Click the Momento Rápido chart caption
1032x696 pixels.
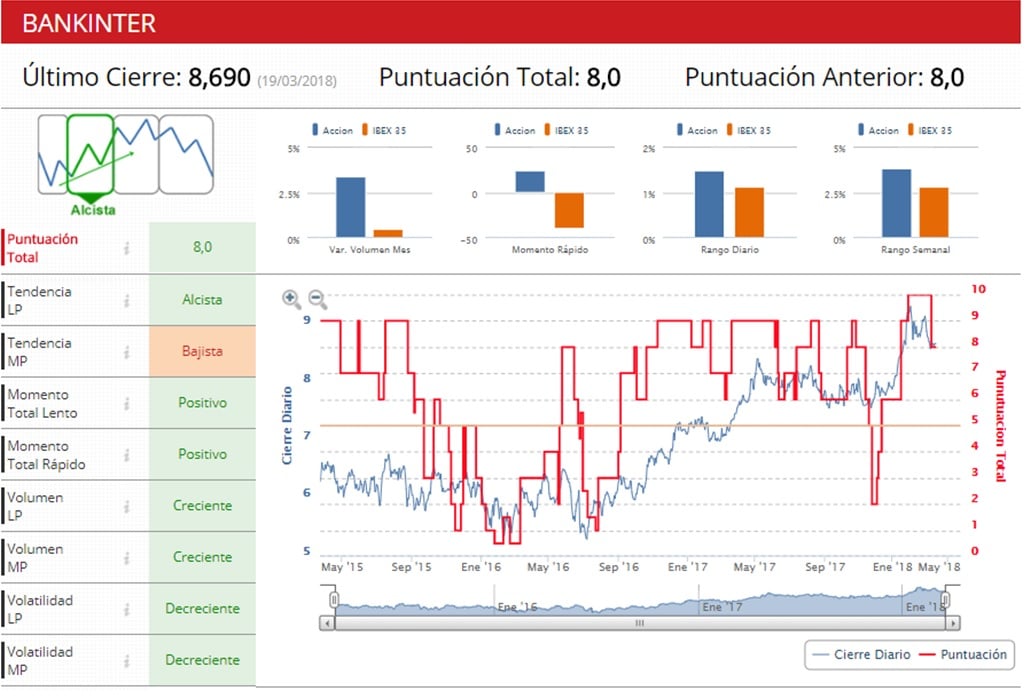tap(550, 250)
